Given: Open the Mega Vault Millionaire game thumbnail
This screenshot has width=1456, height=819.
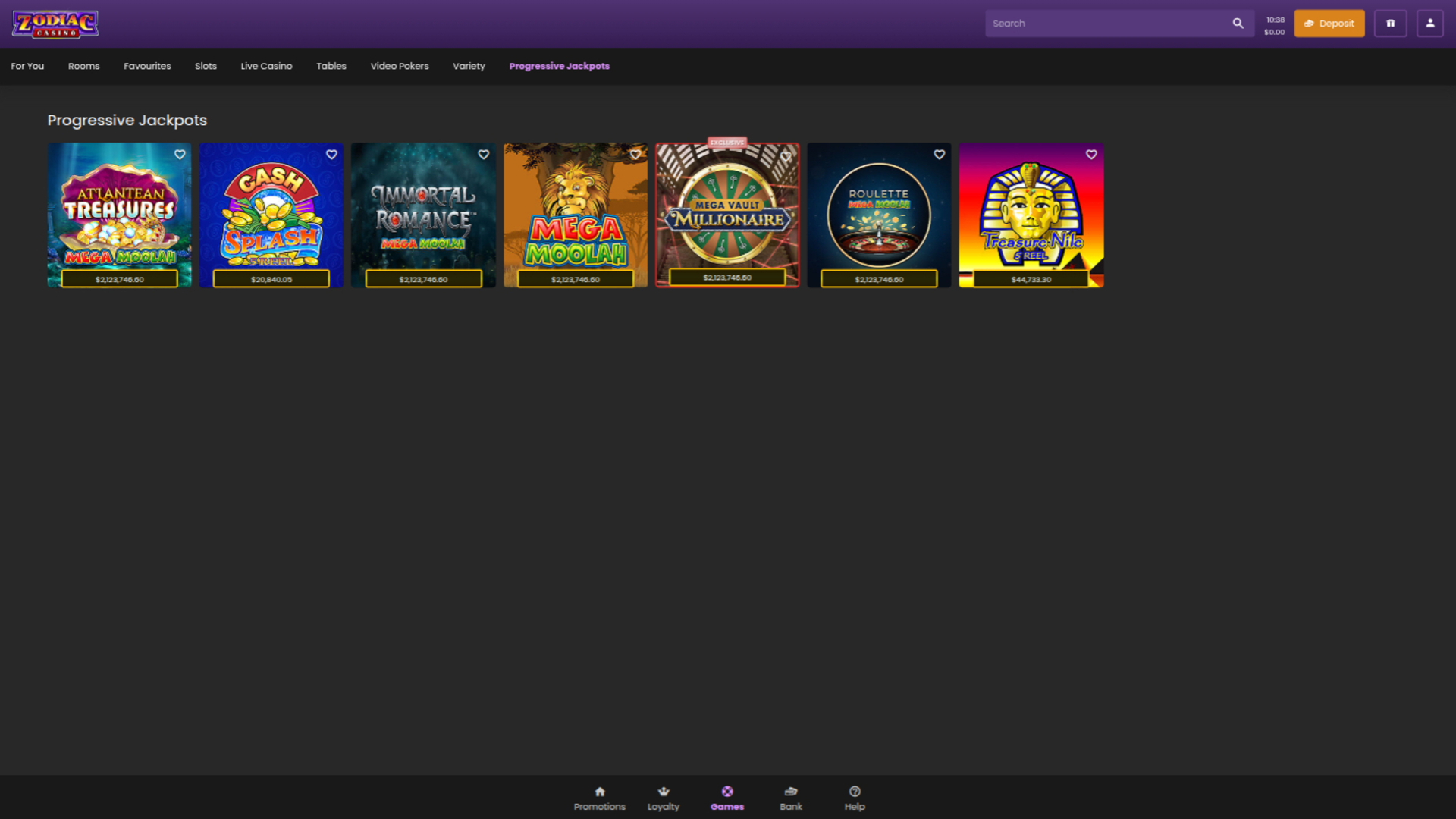Looking at the screenshot, I should click(x=726, y=215).
